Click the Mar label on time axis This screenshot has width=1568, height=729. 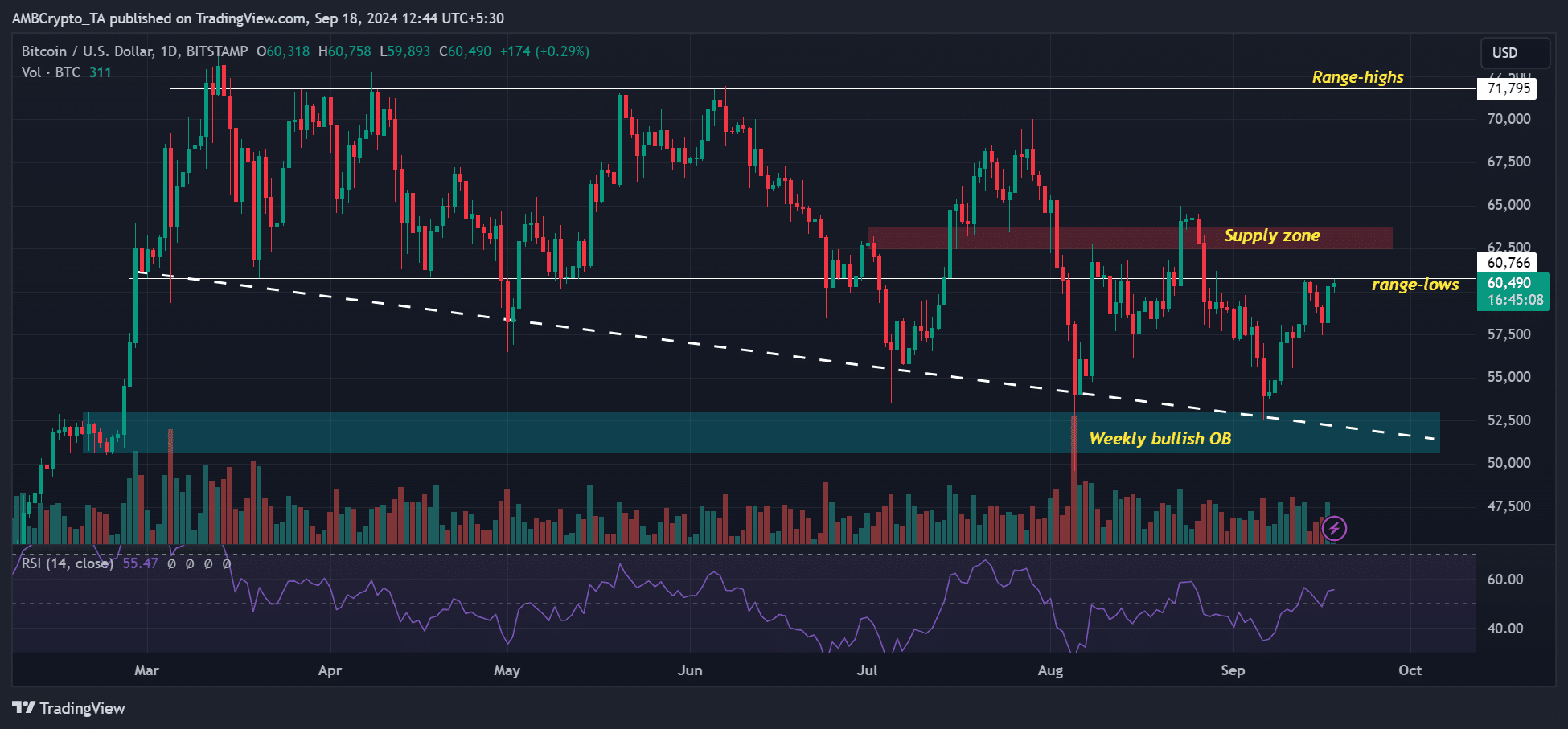(x=146, y=670)
